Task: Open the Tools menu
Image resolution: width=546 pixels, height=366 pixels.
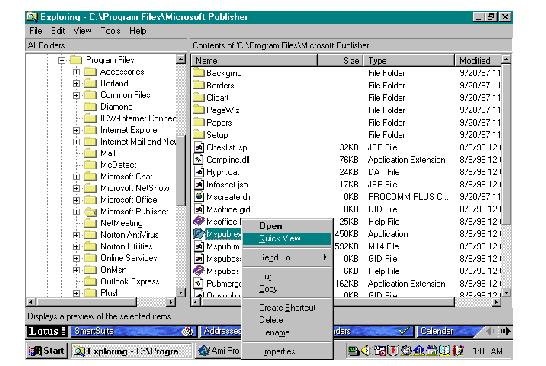Action: (110, 31)
